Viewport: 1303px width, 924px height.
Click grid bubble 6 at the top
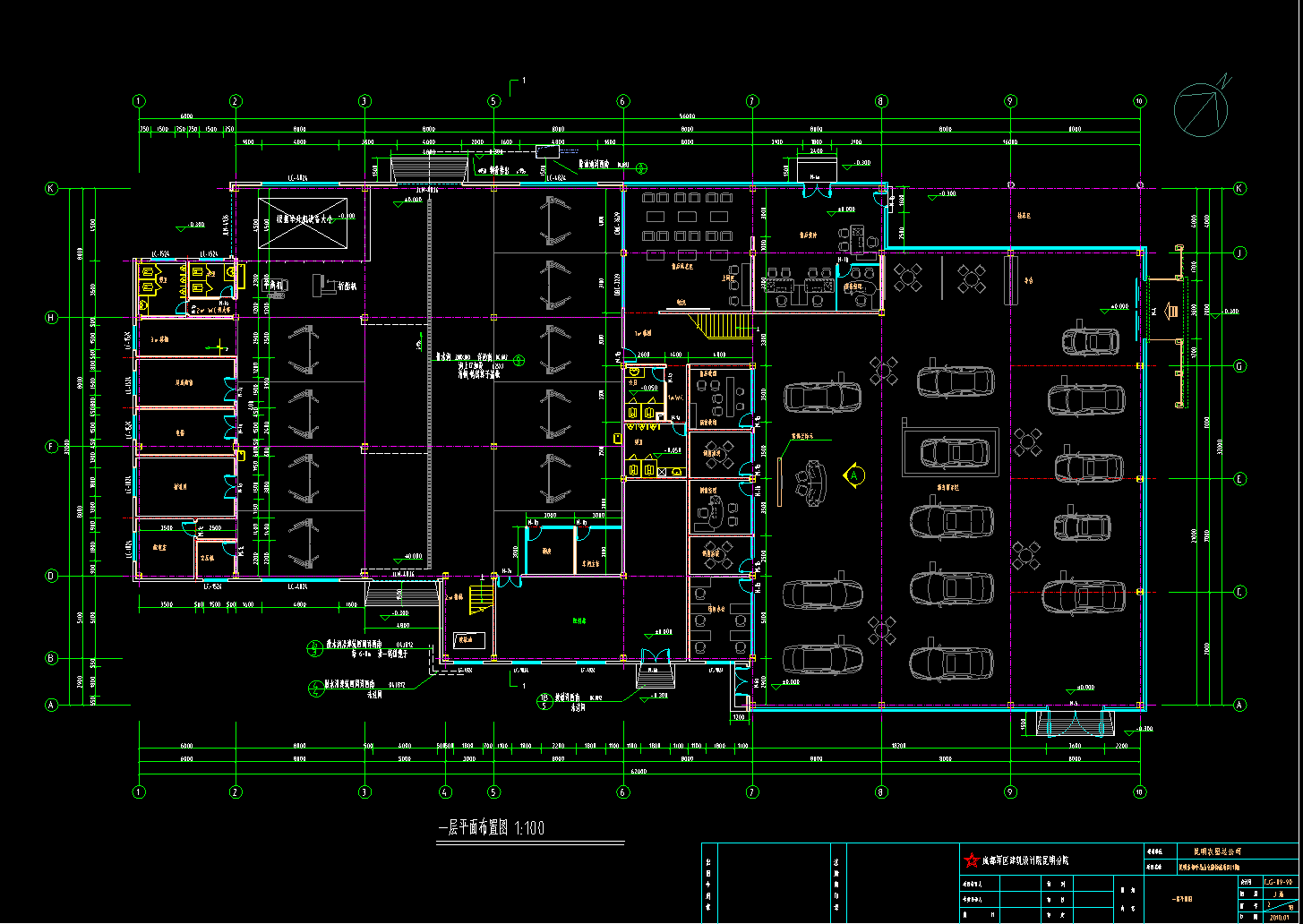click(622, 101)
